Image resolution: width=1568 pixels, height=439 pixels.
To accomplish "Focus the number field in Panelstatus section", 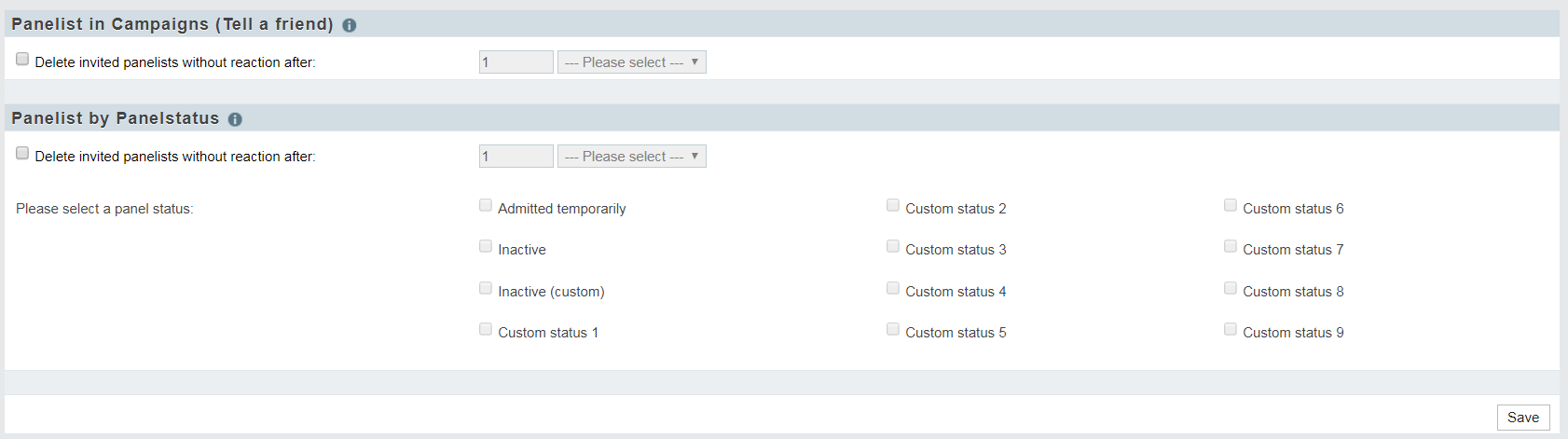I will [516, 157].
